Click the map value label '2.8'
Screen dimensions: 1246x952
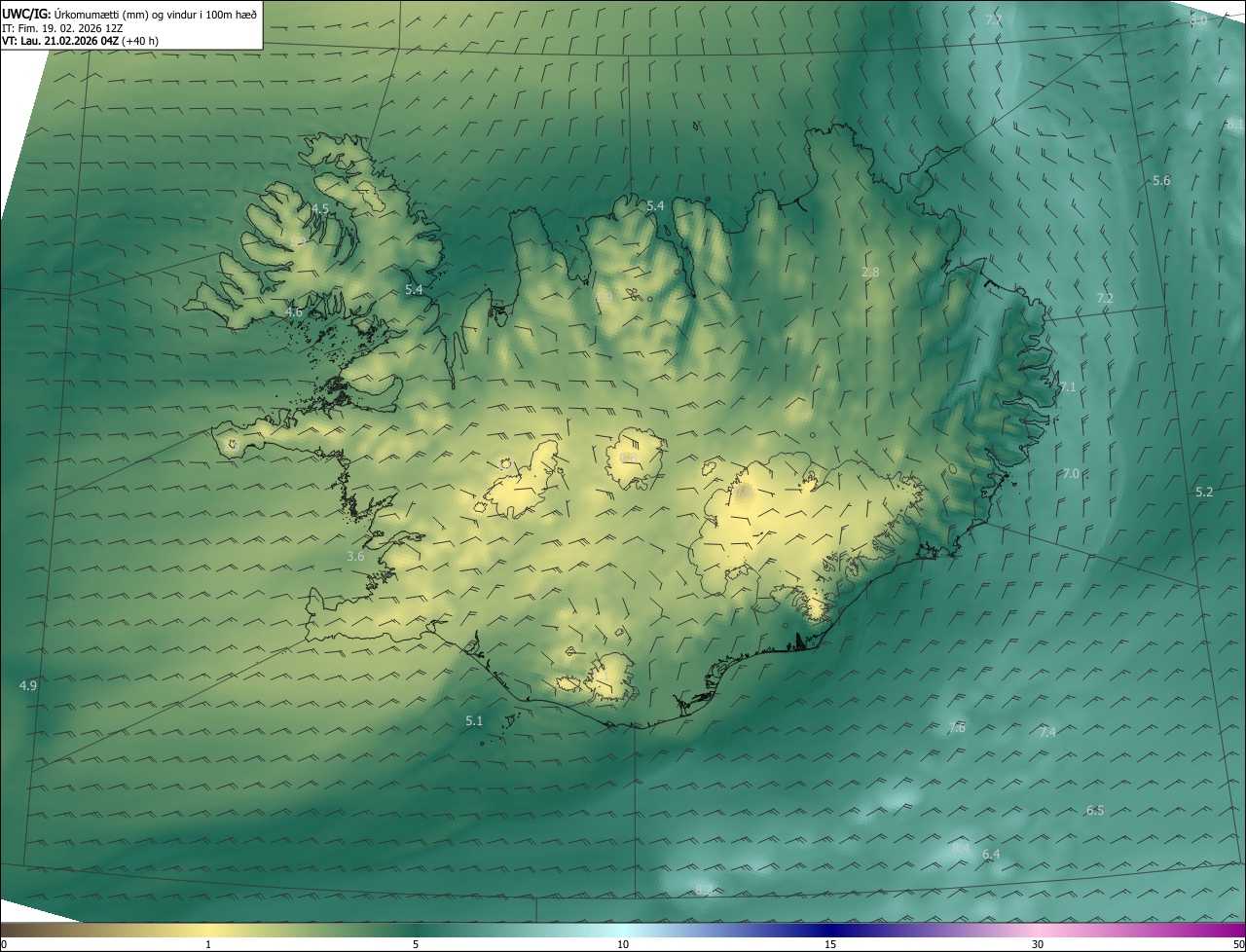click(x=871, y=273)
